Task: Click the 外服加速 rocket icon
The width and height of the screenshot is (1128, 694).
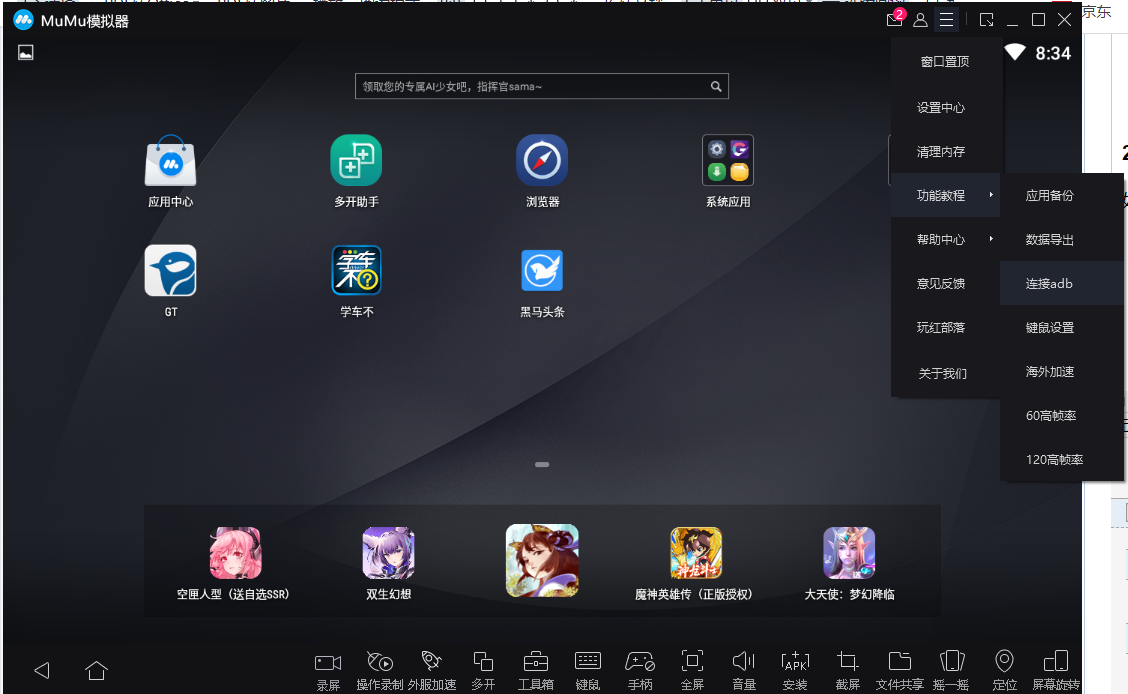Action: point(432,671)
